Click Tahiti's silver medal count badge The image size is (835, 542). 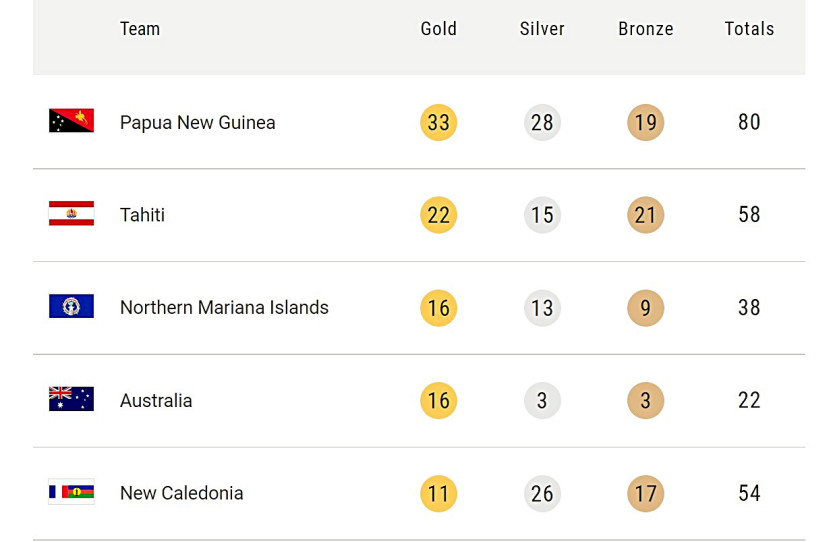click(542, 215)
